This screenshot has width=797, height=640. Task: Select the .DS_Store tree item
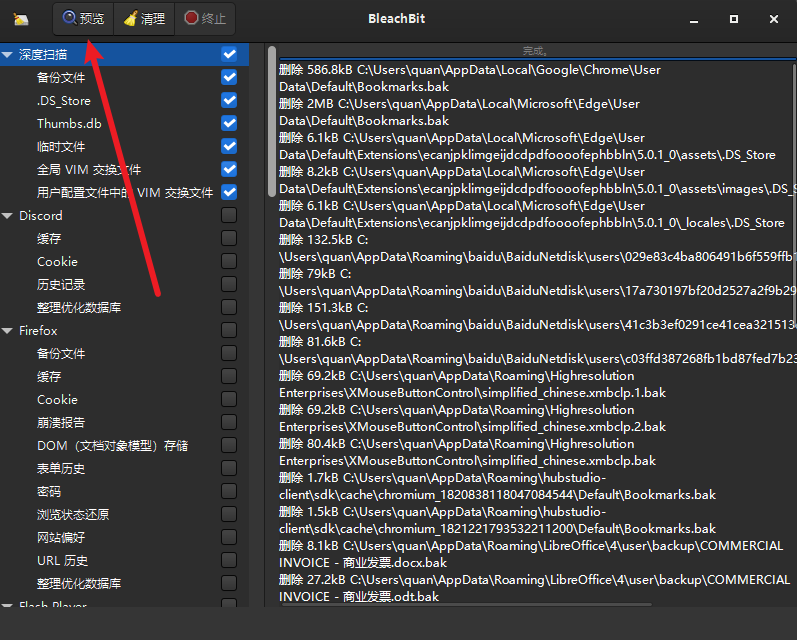[x=64, y=101]
